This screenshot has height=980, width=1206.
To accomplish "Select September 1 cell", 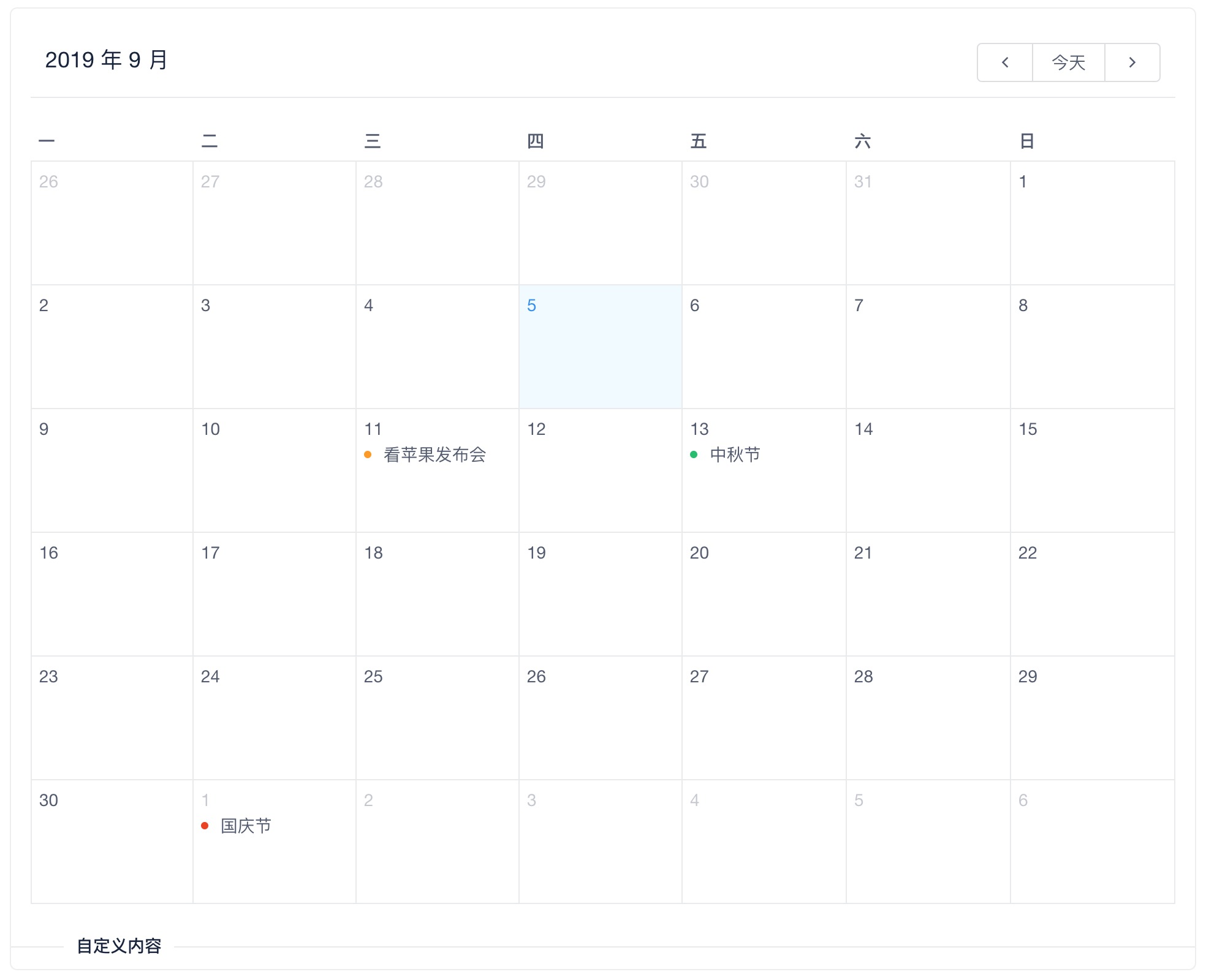I will pos(1092,223).
